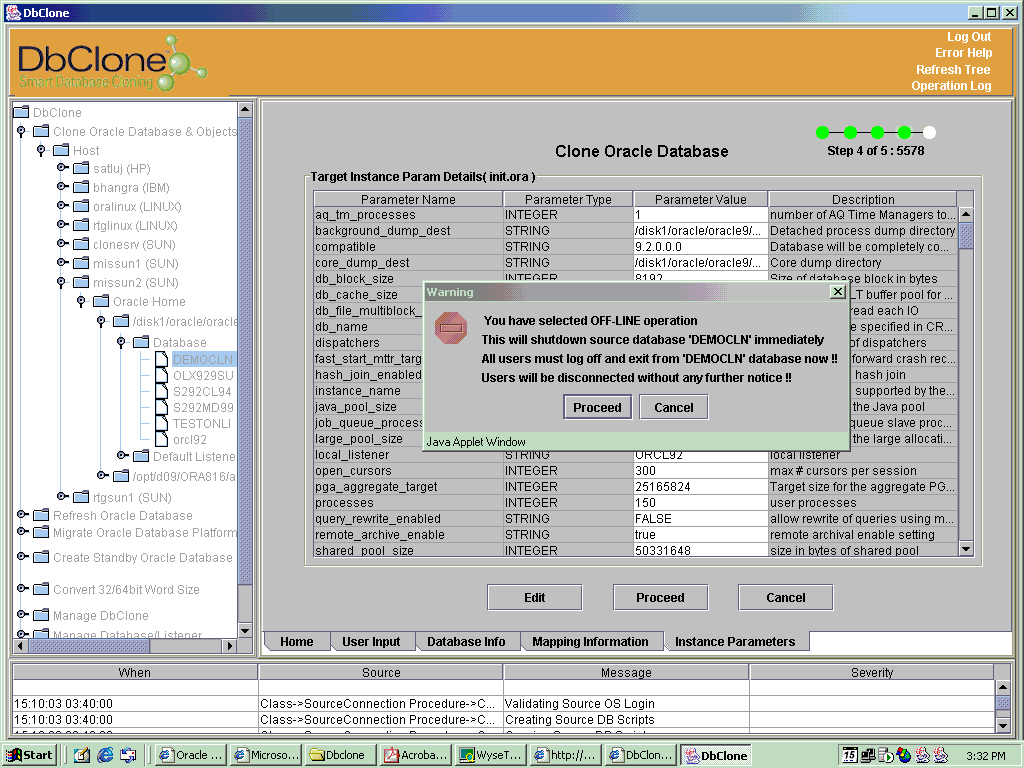Expand the clonesrv (SUN) host node

pos(62,244)
